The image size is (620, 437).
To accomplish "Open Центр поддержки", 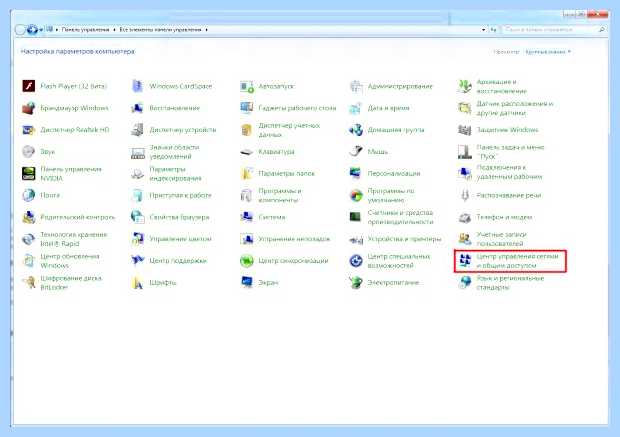I will click(x=169, y=261).
